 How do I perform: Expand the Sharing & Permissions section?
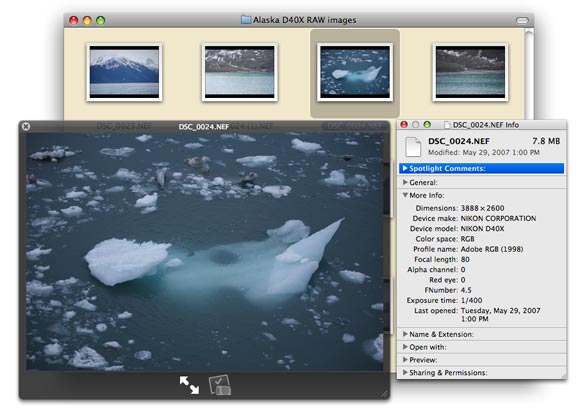405,372
